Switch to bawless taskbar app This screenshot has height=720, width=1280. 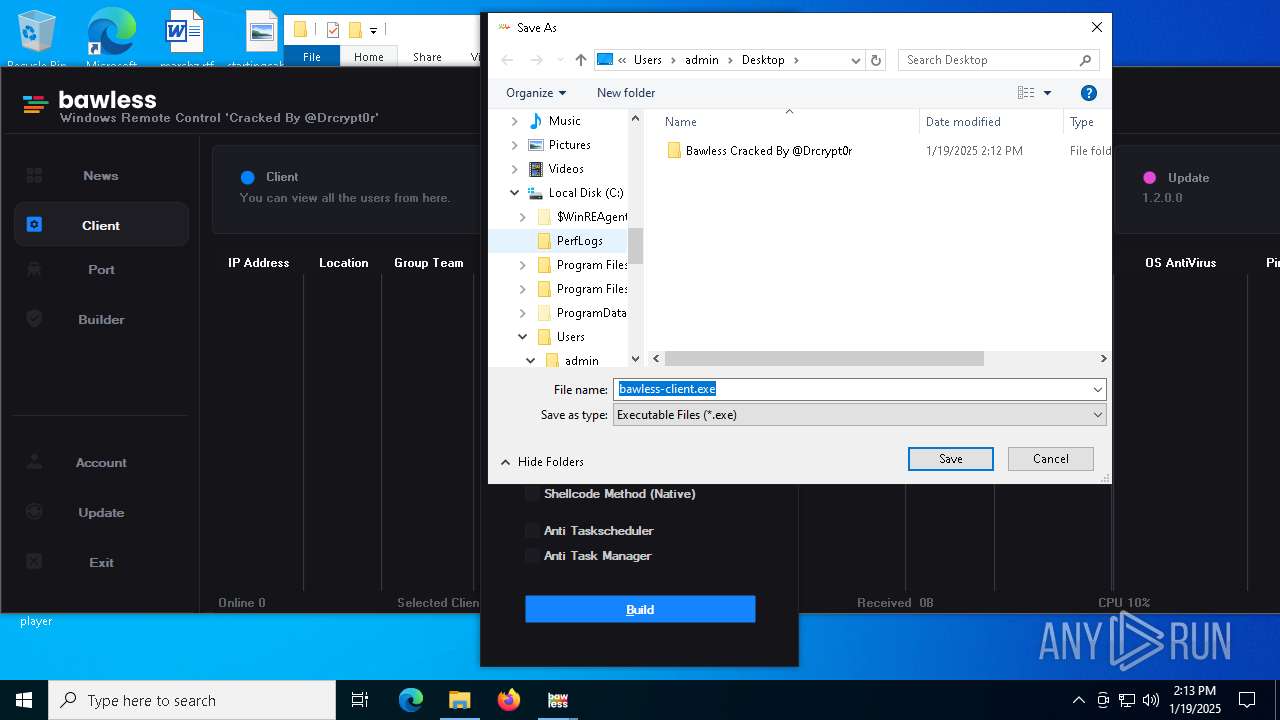[x=558, y=700]
